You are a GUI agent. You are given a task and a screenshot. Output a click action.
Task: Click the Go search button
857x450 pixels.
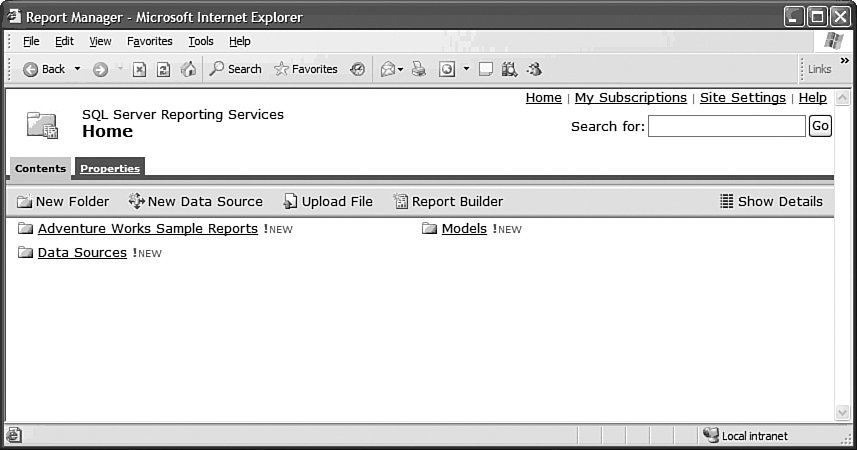point(820,126)
